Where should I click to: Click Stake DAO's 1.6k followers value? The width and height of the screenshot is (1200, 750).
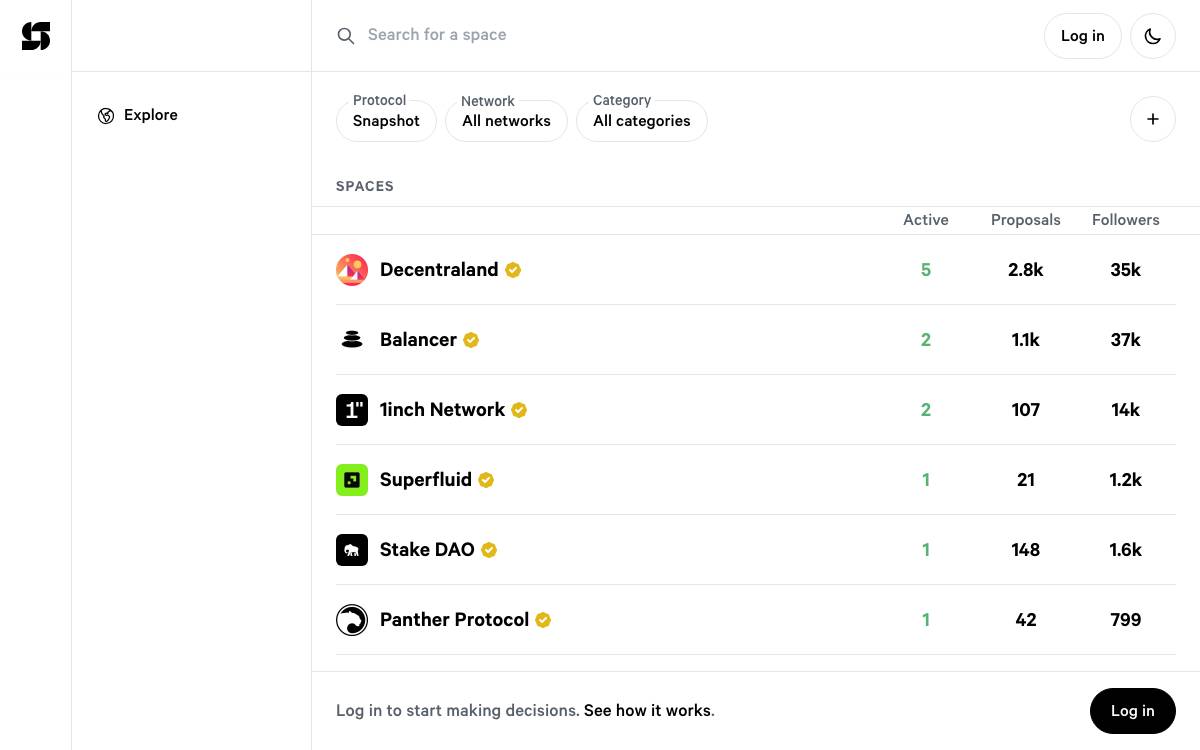click(1126, 550)
